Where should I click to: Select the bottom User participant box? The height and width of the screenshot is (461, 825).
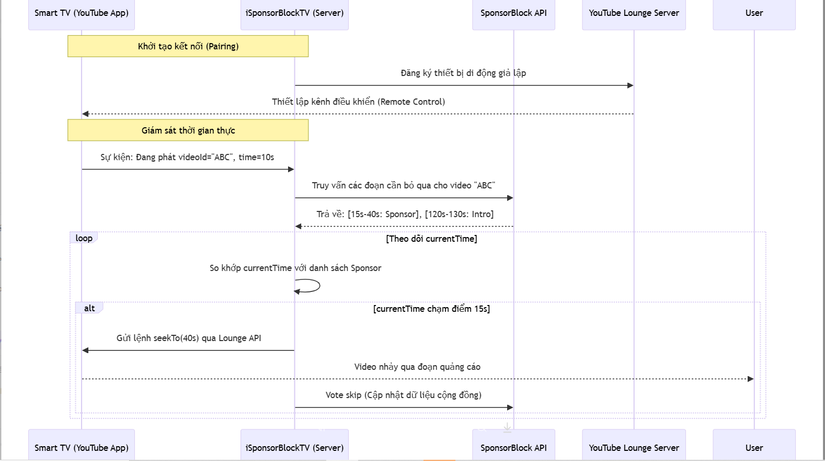click(754, 446)
